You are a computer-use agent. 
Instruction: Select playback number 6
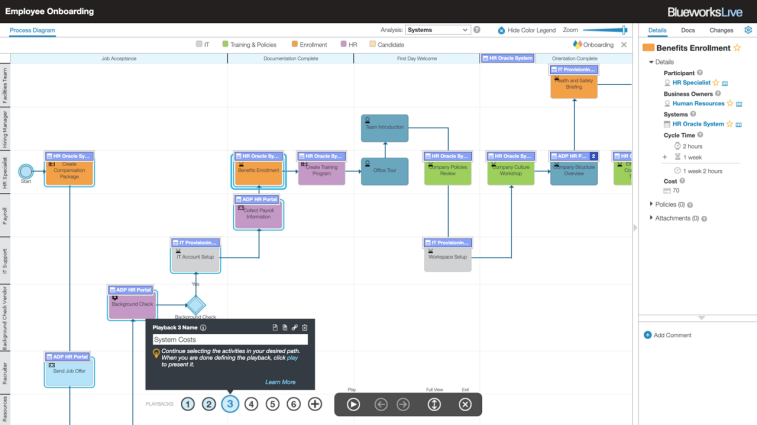[x=294, y=404]
